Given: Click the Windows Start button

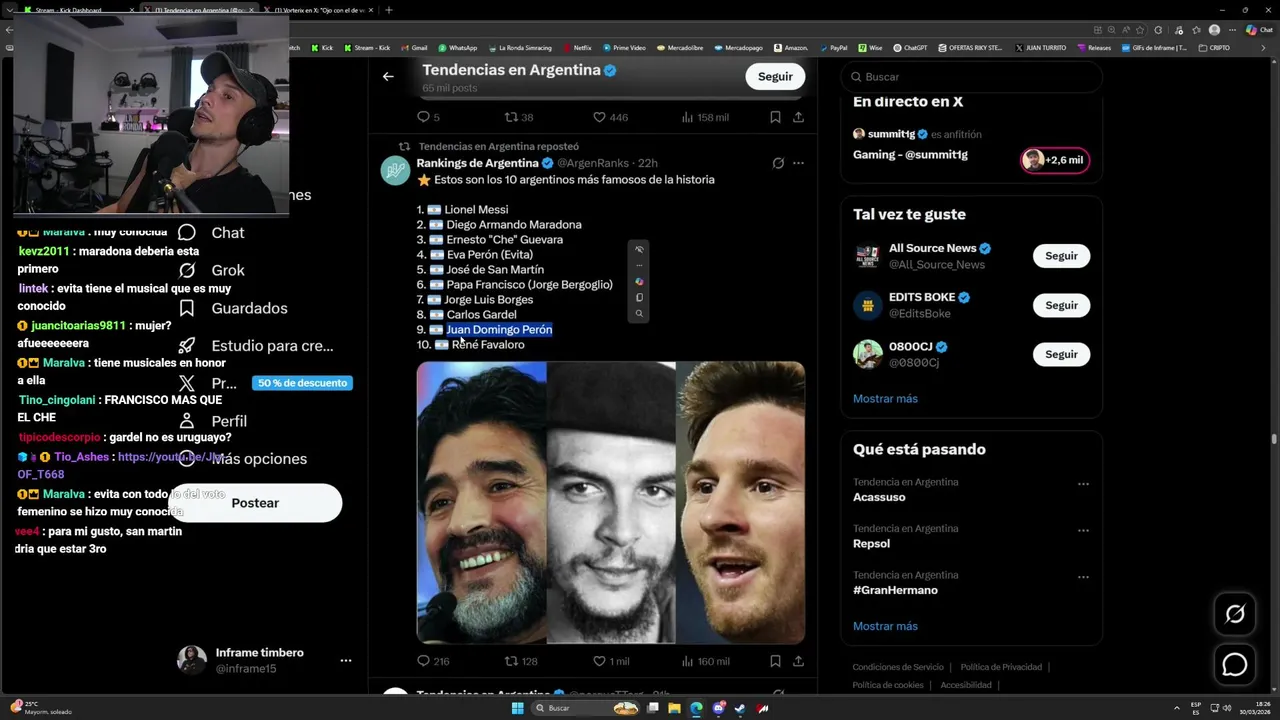Looking at the screenshot, I should [518, 708].
